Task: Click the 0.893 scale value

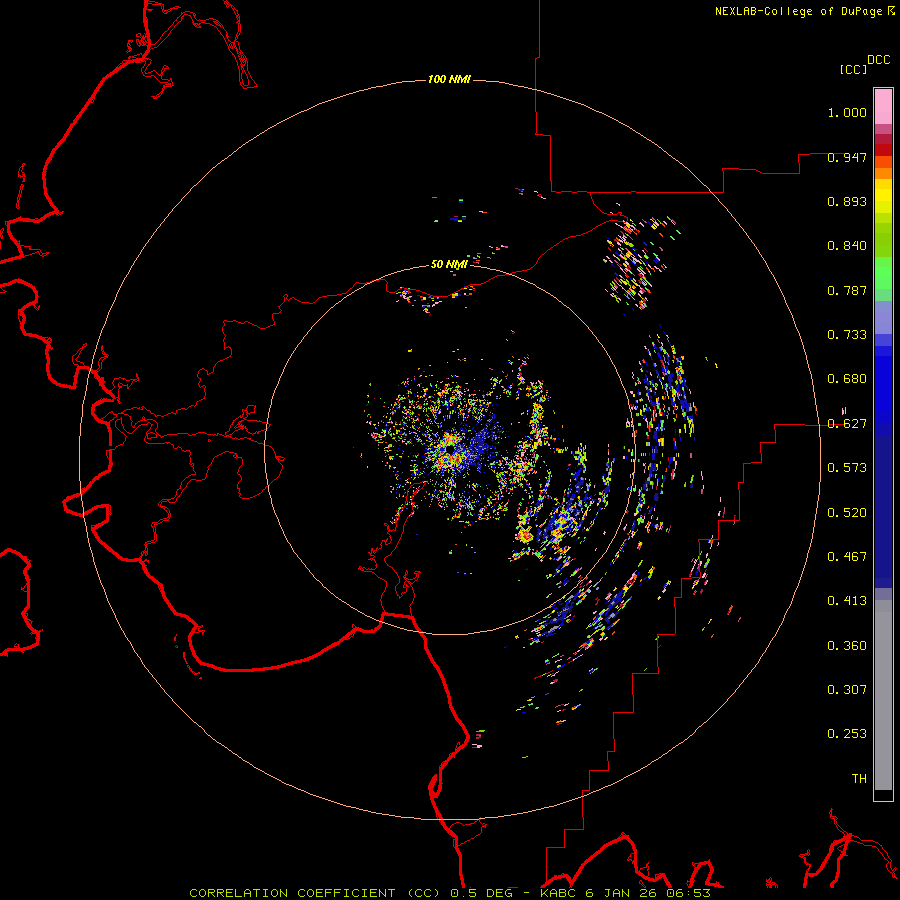Action: 847,201
